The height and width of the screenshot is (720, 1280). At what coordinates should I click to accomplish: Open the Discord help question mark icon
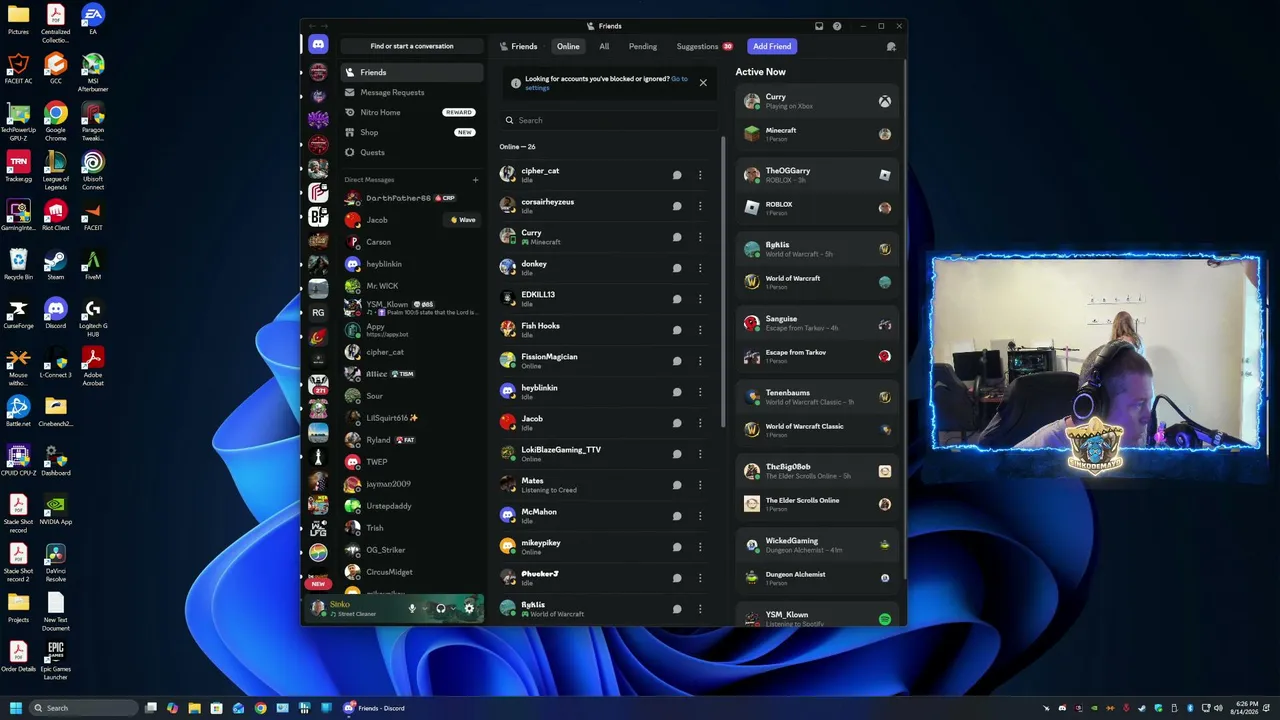tap(837, 26)
